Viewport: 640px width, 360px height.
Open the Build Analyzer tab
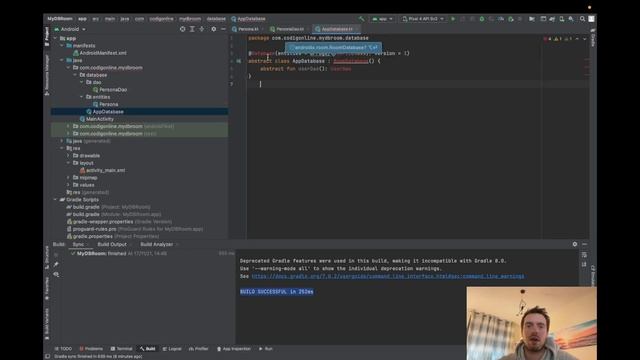tap(157, 244)
